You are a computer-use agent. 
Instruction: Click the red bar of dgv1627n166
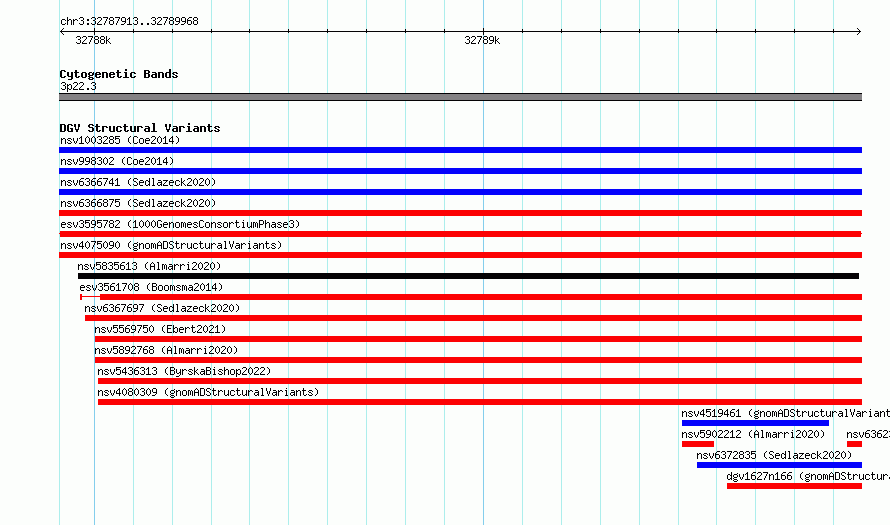pyautogui.click(x=795, y=486)
